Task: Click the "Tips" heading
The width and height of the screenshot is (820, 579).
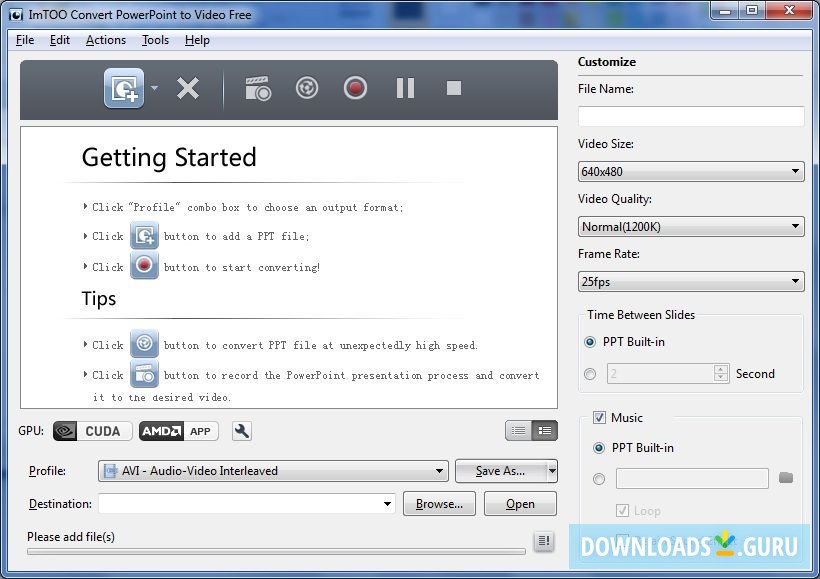Action: click(x=99, y=299)
